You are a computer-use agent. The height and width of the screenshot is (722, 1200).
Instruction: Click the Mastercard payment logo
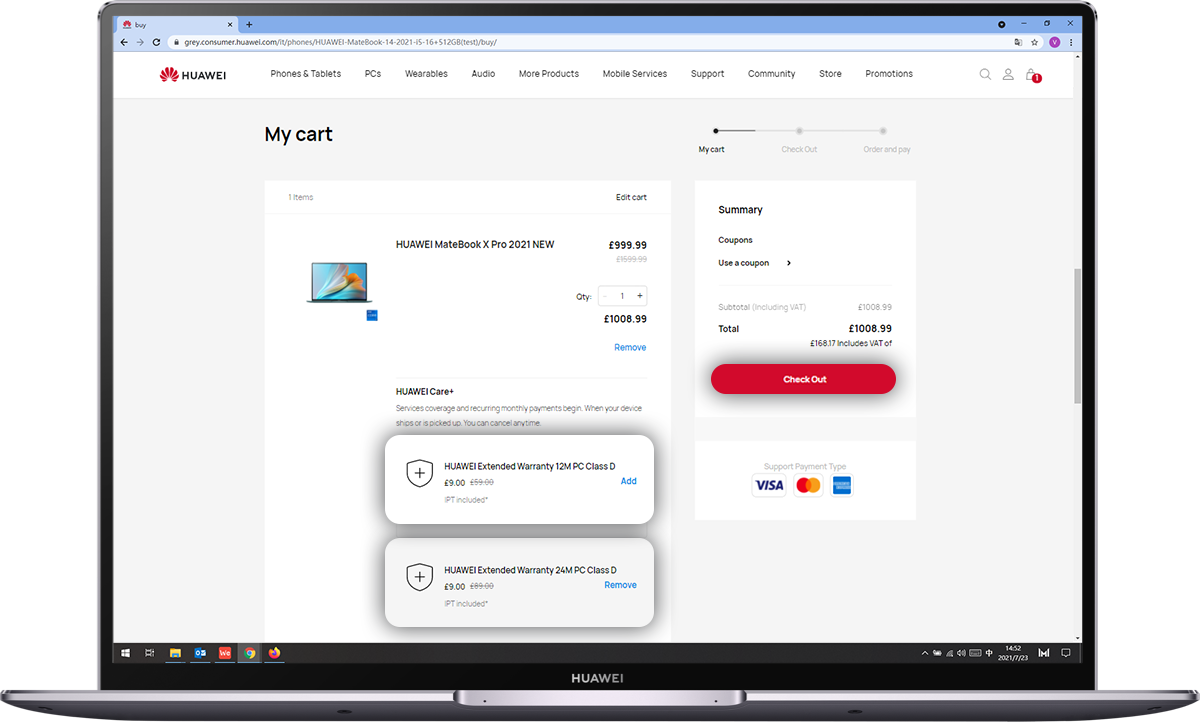[808, 485]
